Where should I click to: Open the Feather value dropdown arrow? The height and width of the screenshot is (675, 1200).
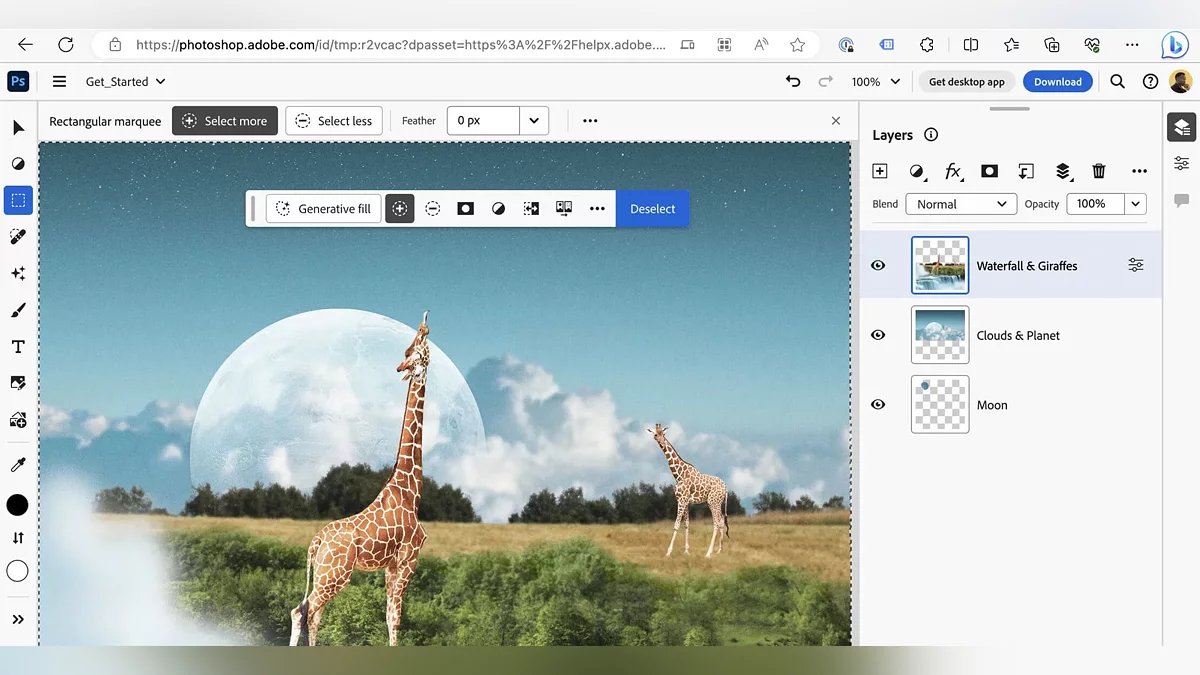534,121
